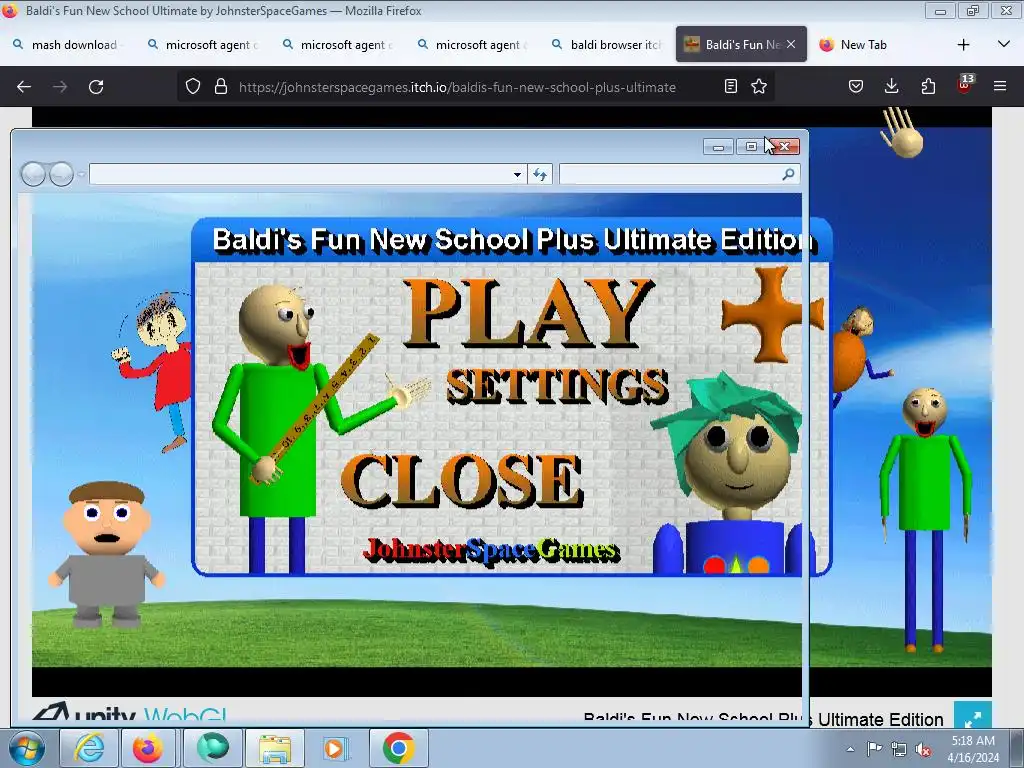
Task: Switch to second 'microsoft agent' tab
Action: pos(338,44)
